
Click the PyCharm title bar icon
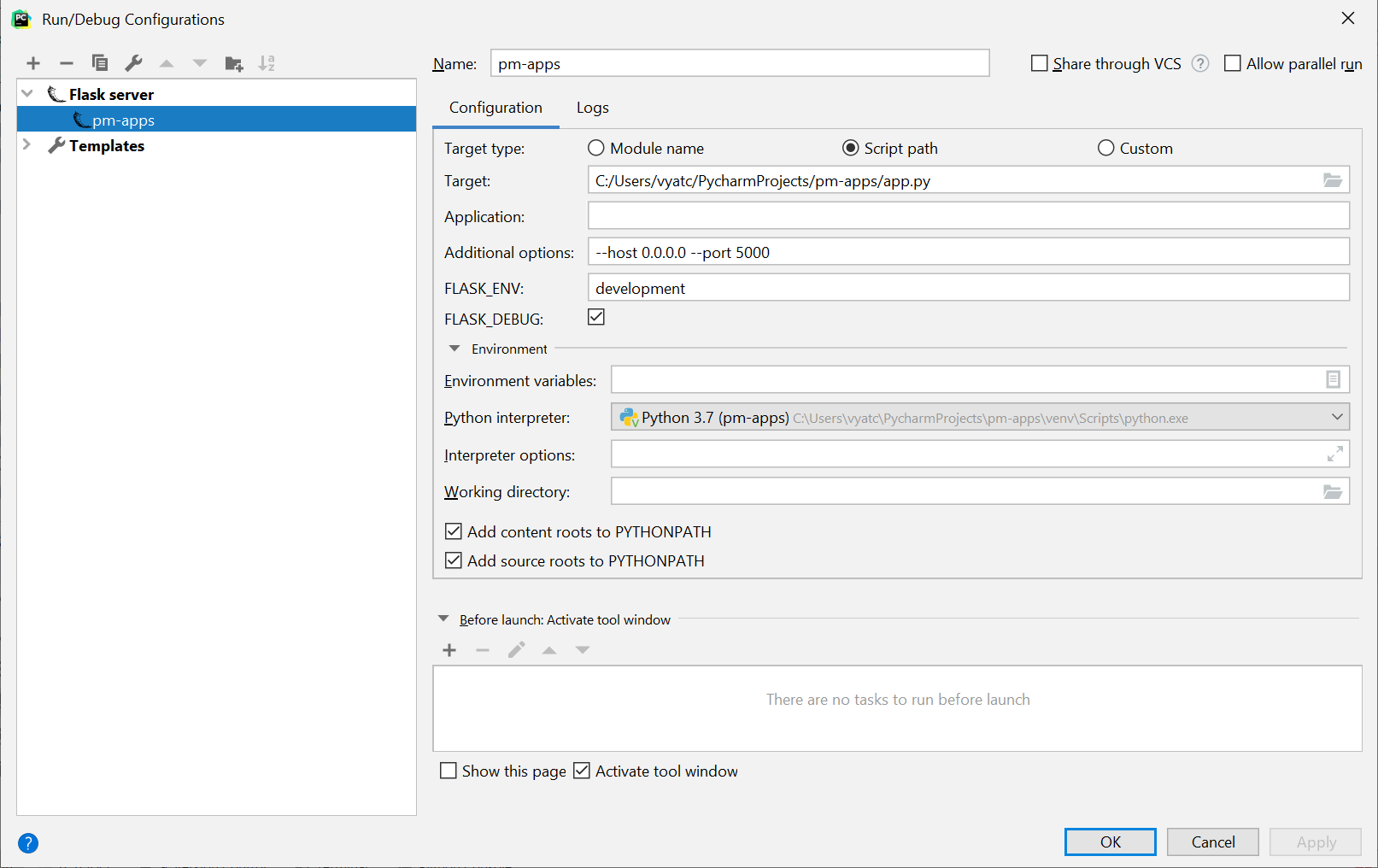click(21, 19)
